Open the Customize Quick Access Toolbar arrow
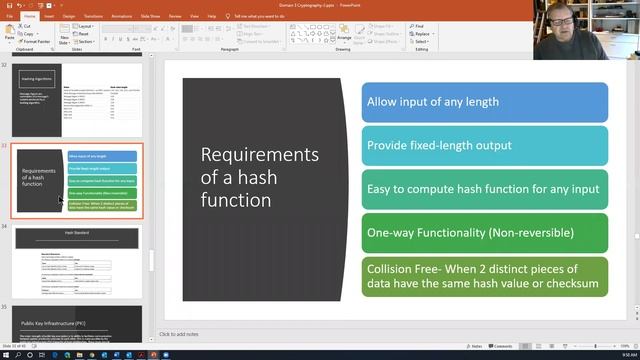Screen dimensions: 640x360 62,5
